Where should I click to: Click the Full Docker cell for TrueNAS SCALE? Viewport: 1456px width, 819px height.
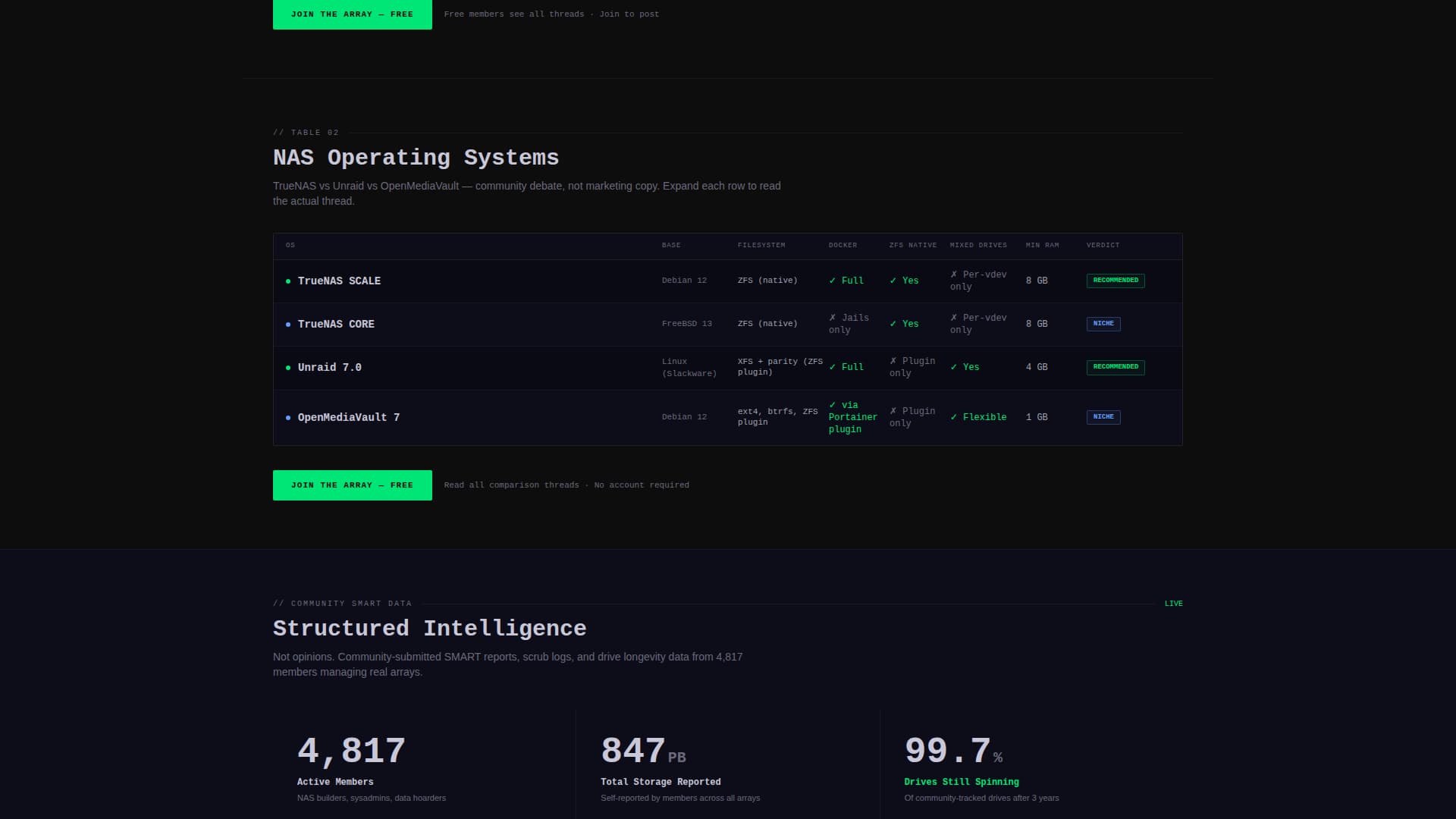(846, 281)
